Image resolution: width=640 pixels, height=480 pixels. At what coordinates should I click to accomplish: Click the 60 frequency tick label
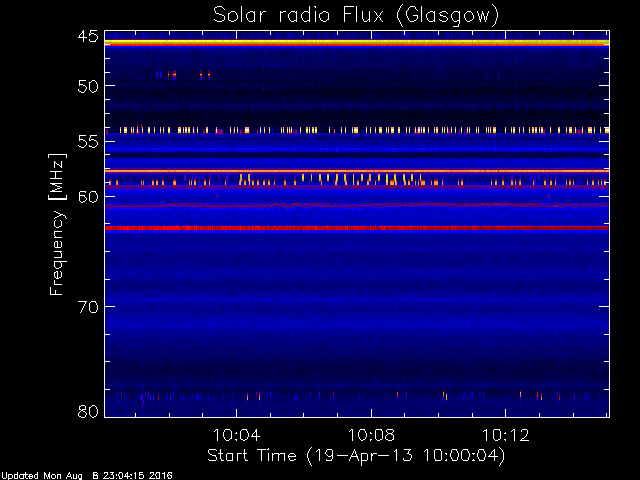(88, 197)
